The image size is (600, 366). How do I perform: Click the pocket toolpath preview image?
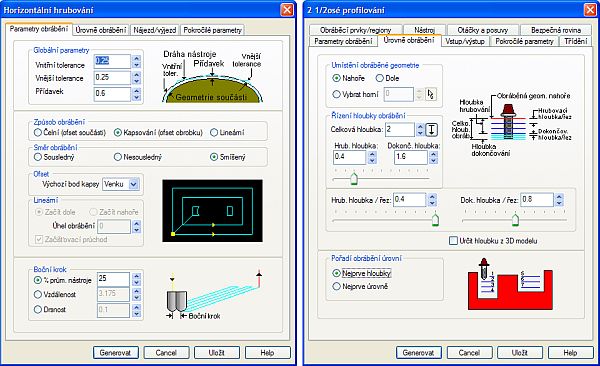[212, 211]
